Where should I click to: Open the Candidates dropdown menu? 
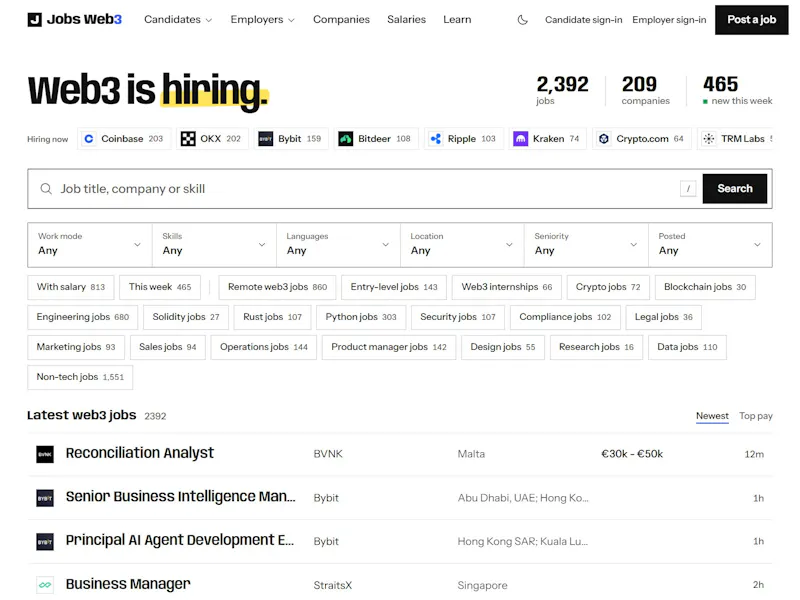pyautogui.click(x=178, y=19)
